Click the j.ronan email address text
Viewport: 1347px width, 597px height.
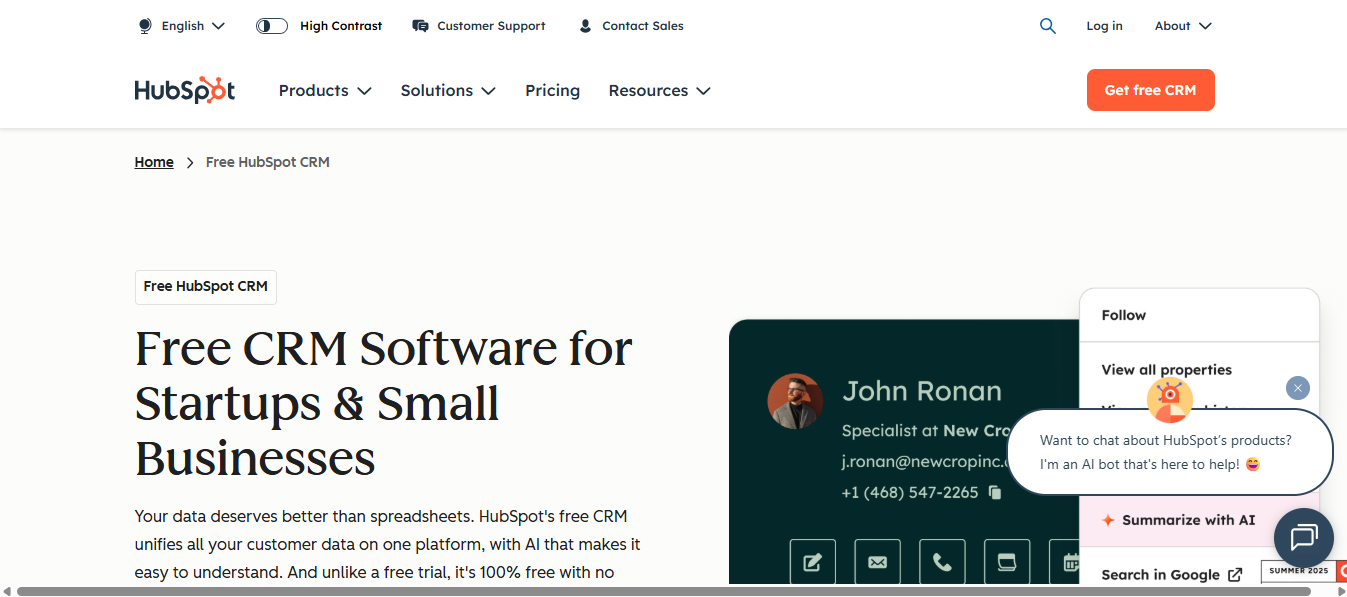[925, 462]
